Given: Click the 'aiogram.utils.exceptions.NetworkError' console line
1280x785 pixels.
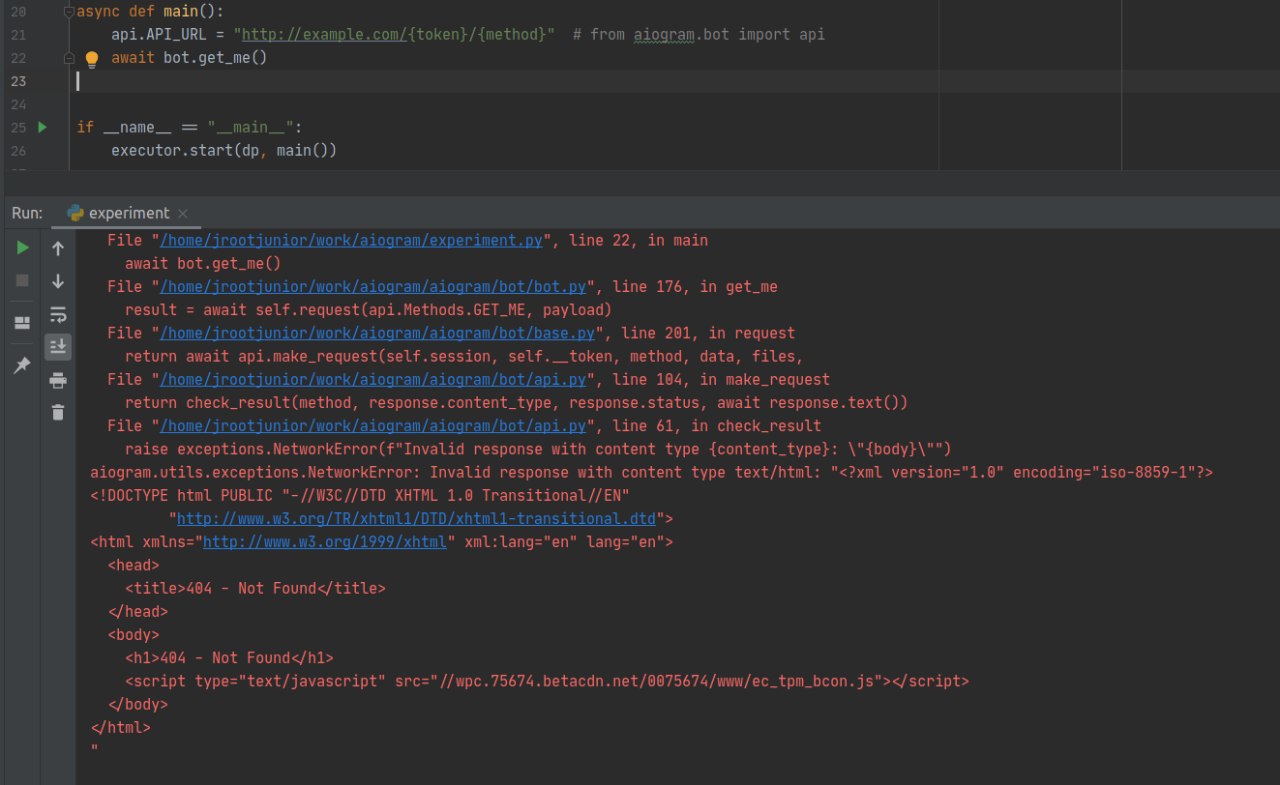Looking at the screenshot, I should click(x=651, y=472).
